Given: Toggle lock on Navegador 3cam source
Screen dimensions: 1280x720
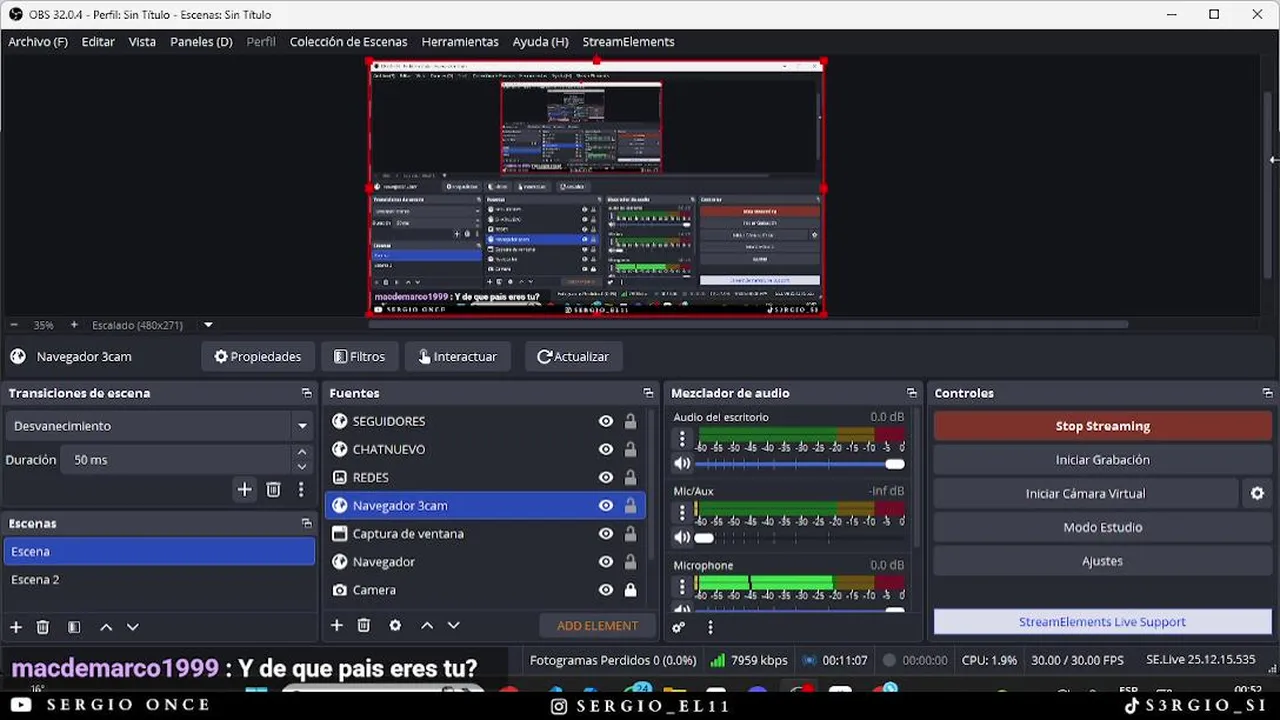Looking at the screenshot, I should pyautogui.click(x=630, y=506).
